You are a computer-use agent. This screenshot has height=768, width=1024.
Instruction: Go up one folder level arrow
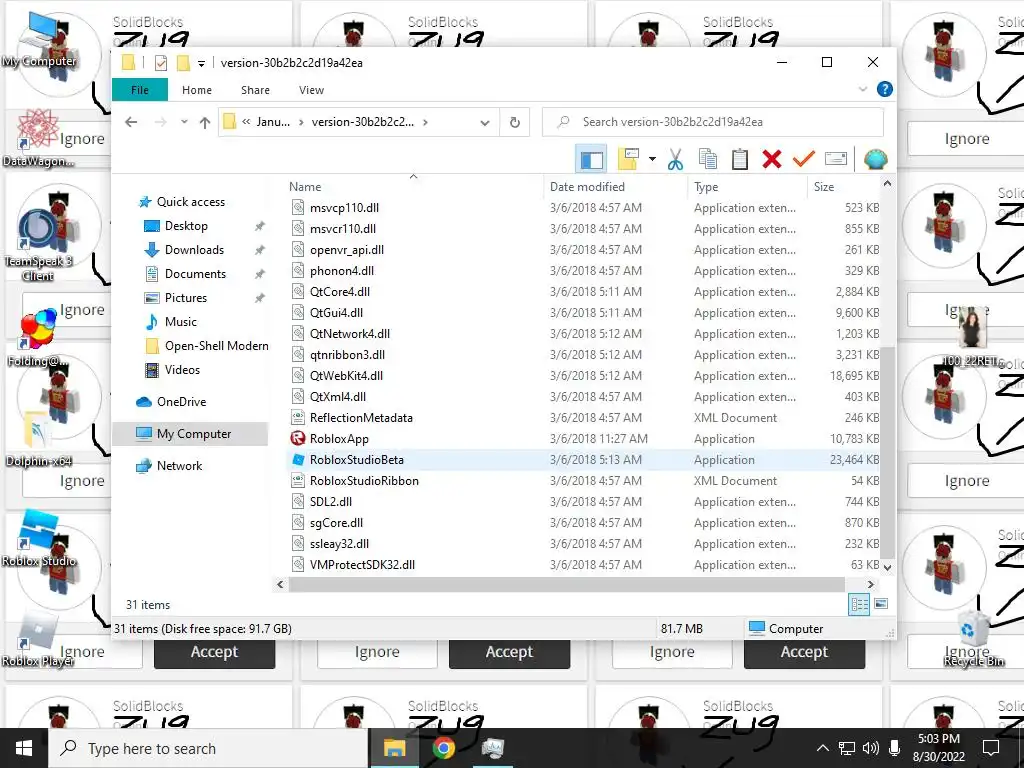pyautogui.click(x=205, y=122)
